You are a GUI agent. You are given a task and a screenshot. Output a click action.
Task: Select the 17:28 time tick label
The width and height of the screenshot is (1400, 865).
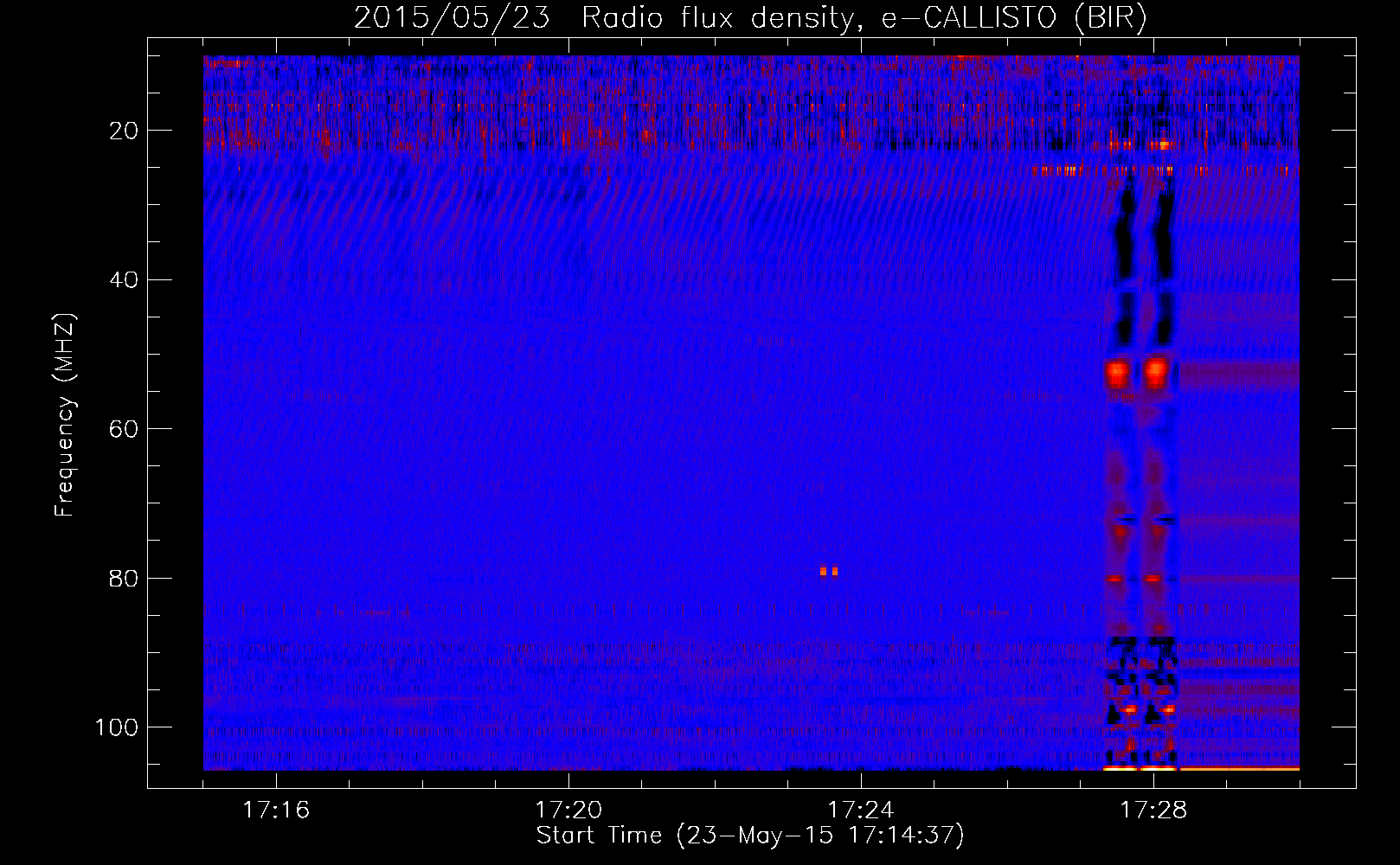[x=1153, y=810]
